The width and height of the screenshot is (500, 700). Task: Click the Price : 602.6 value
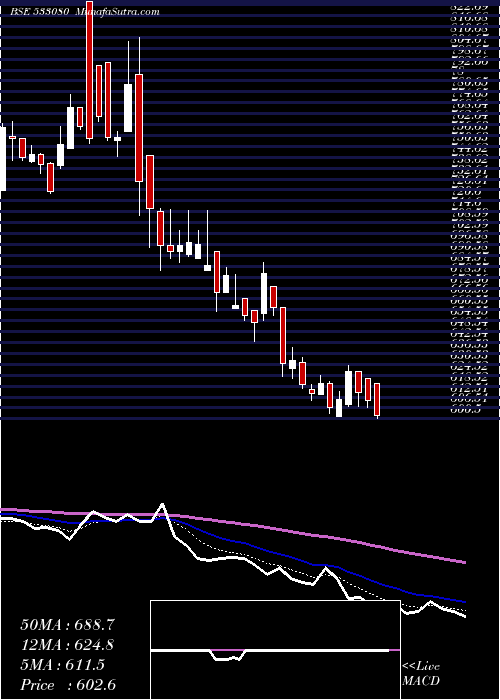pos(68,685)
